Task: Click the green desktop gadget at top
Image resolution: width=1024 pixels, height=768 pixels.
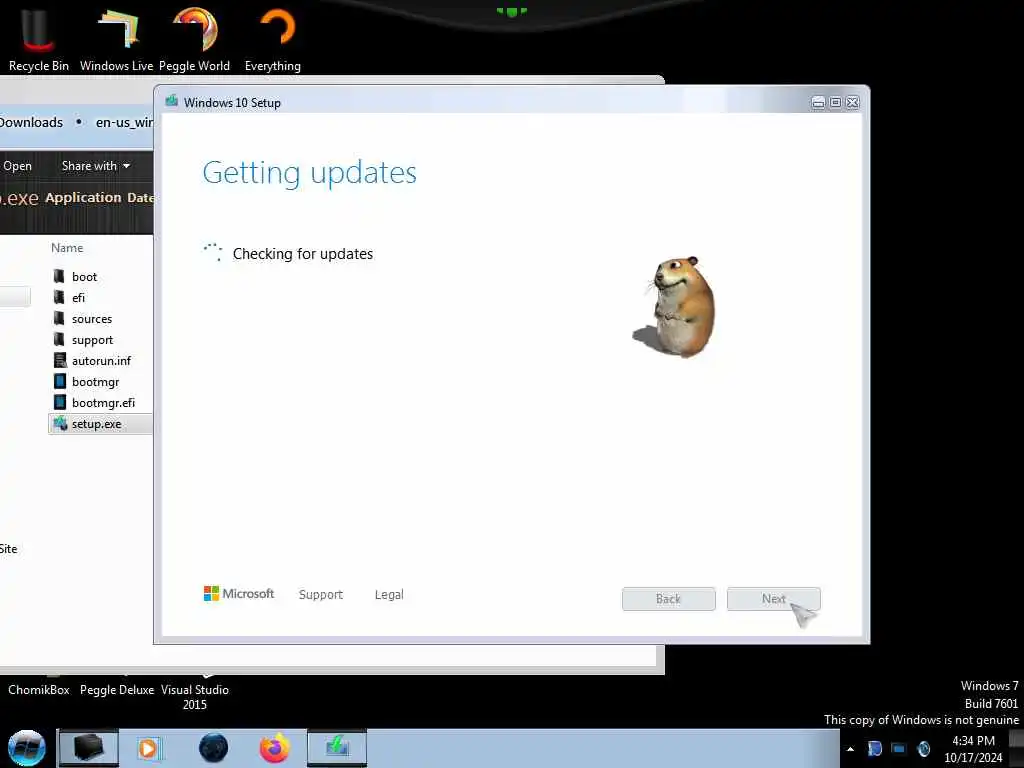Action: click(511, 12)
